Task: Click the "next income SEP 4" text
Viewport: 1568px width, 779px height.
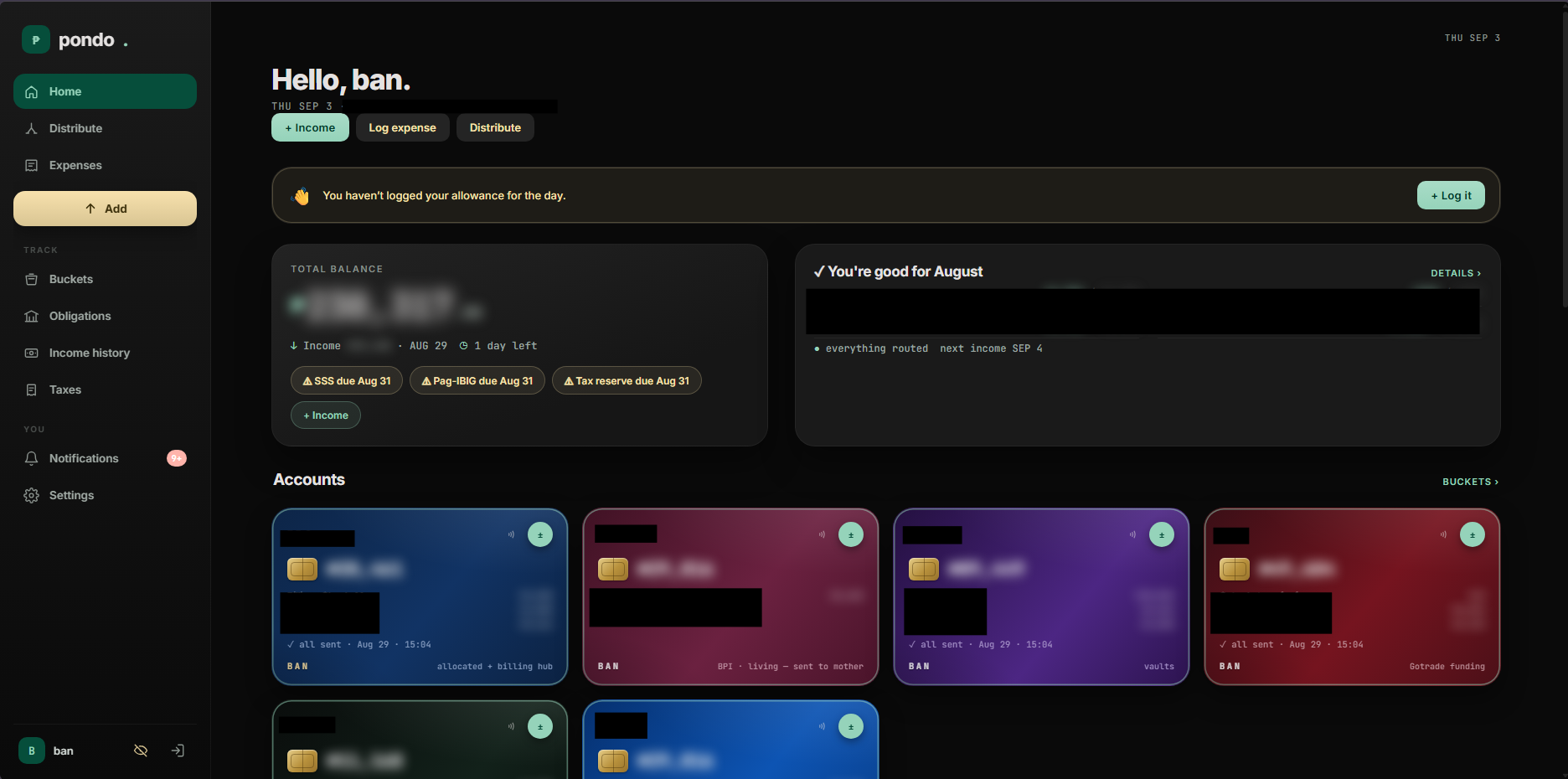Action: click(991, 348)
